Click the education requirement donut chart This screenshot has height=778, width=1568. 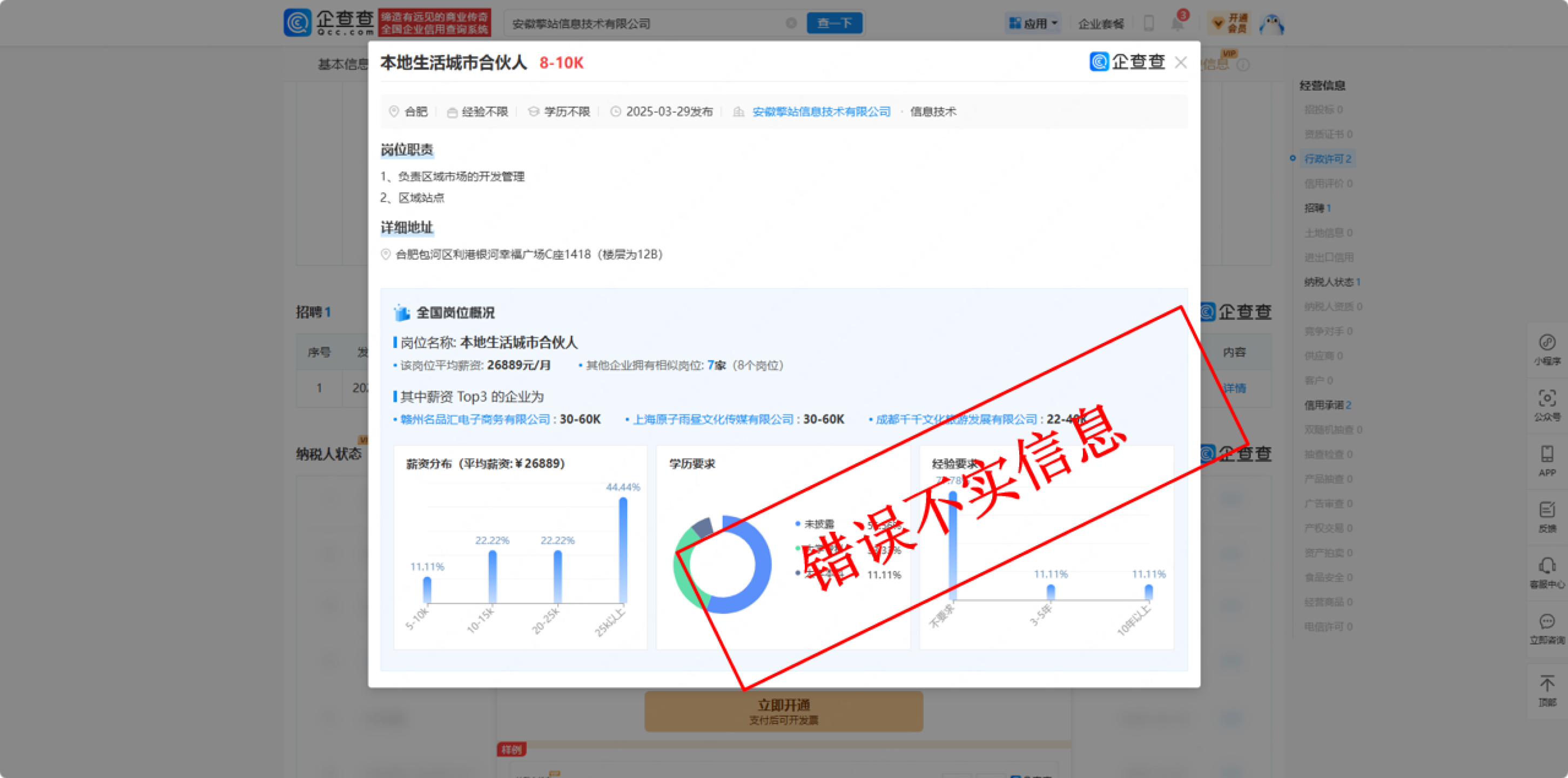point(722,564)
